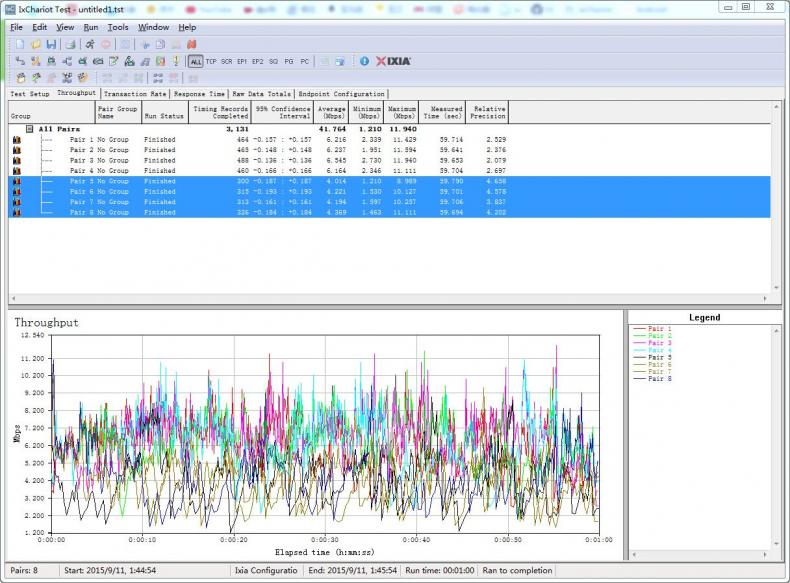
Task: Start the test with the running man icon
Action: (x=90, y=44)
